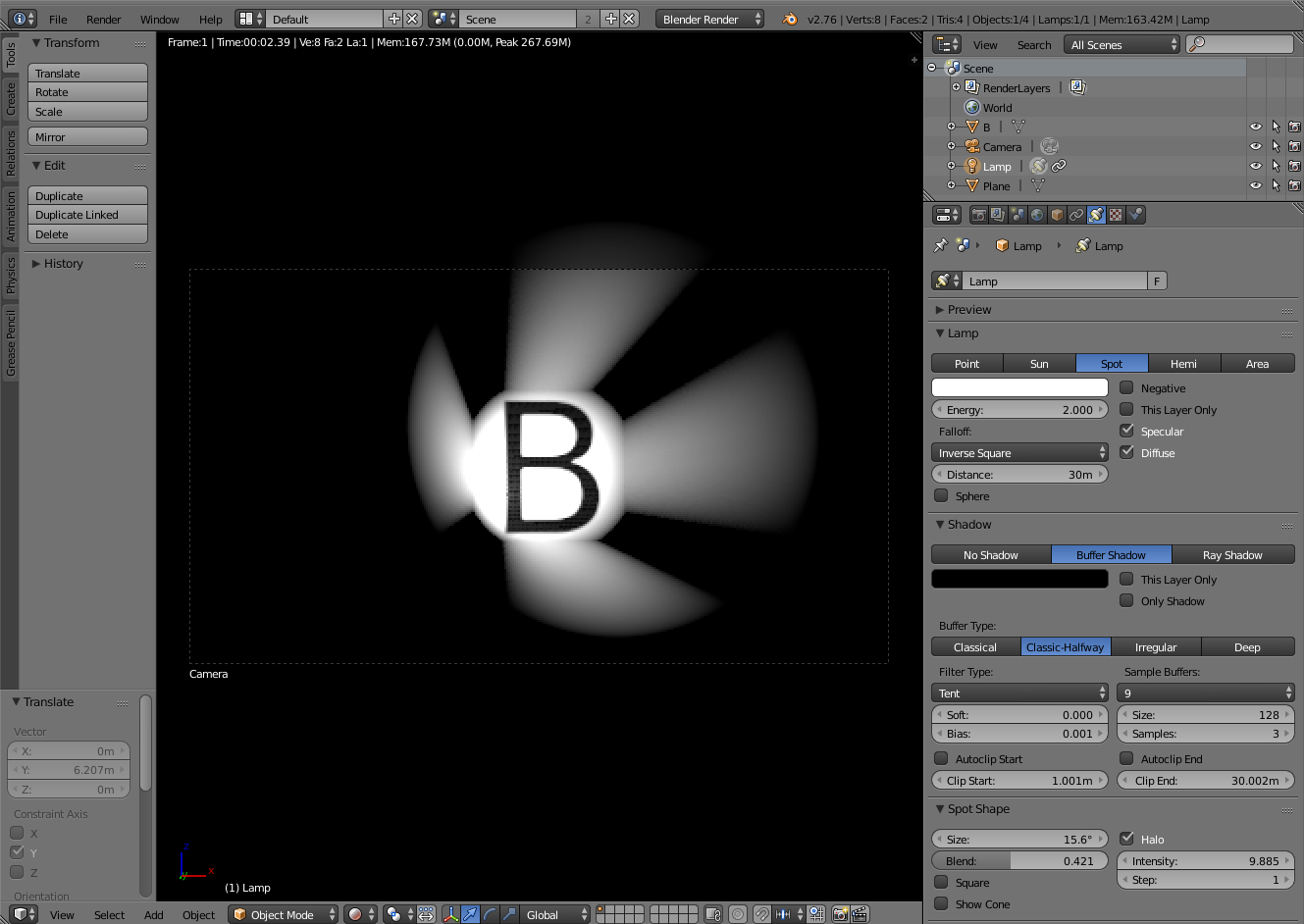Open the World properties tab
1304x924 pixels.
click(1037, 215)
